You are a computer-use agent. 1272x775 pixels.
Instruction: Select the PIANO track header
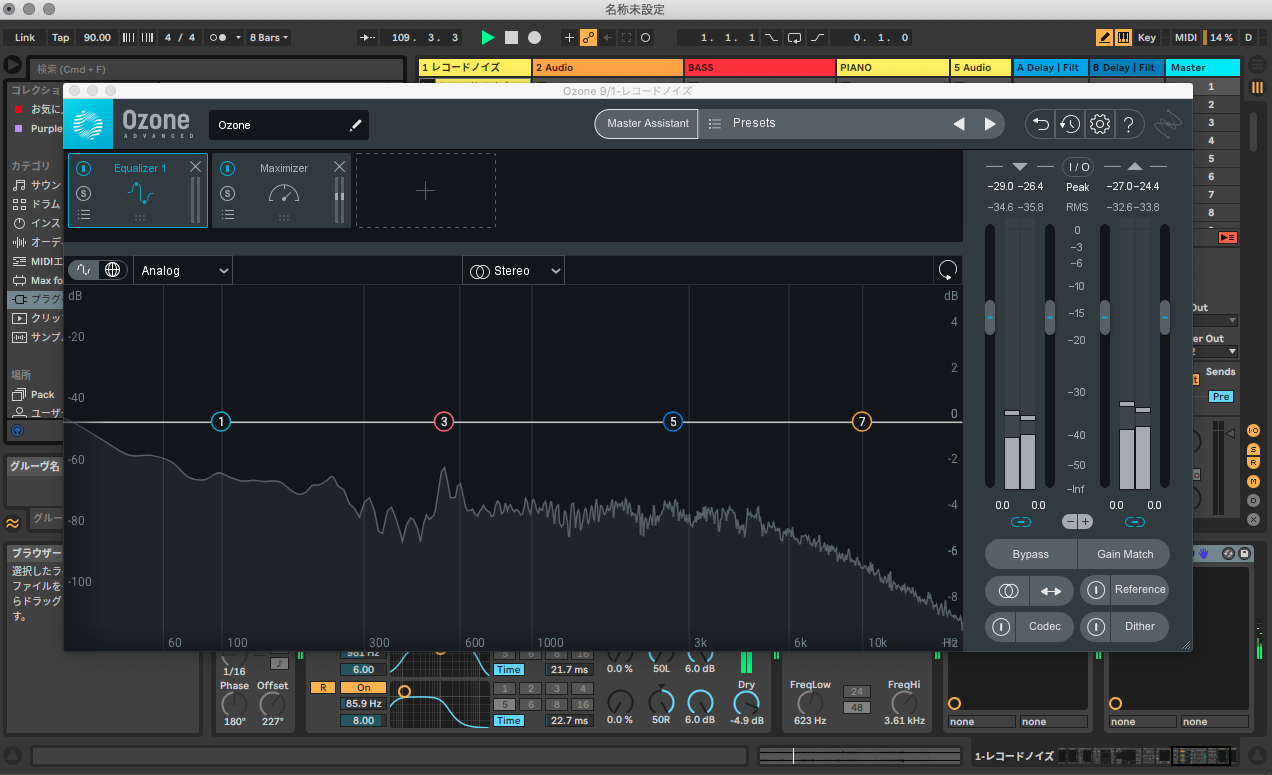[x=893, y=68]
